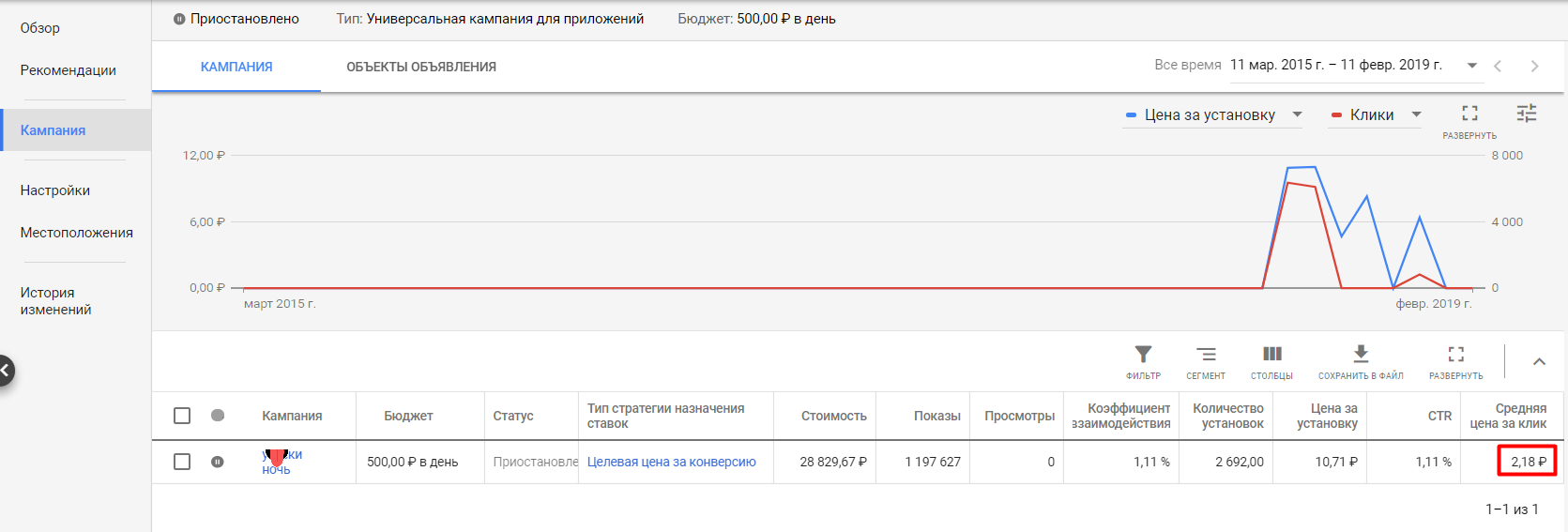Click the Бюджет 500,00 ₽ header text
This screenshot has width=1568, height=532.
(756, 19)
